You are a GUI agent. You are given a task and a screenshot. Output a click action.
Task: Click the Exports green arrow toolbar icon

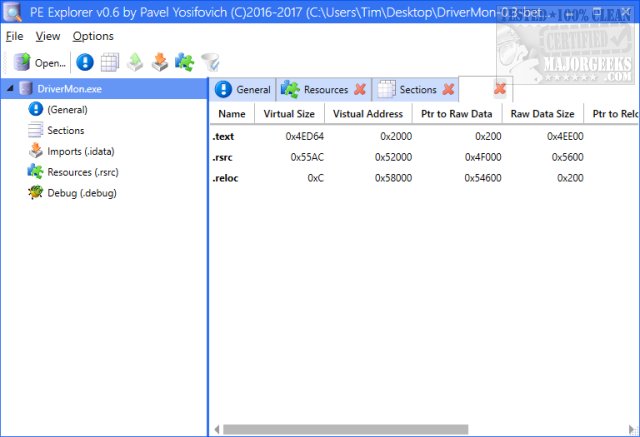(135, 62)
